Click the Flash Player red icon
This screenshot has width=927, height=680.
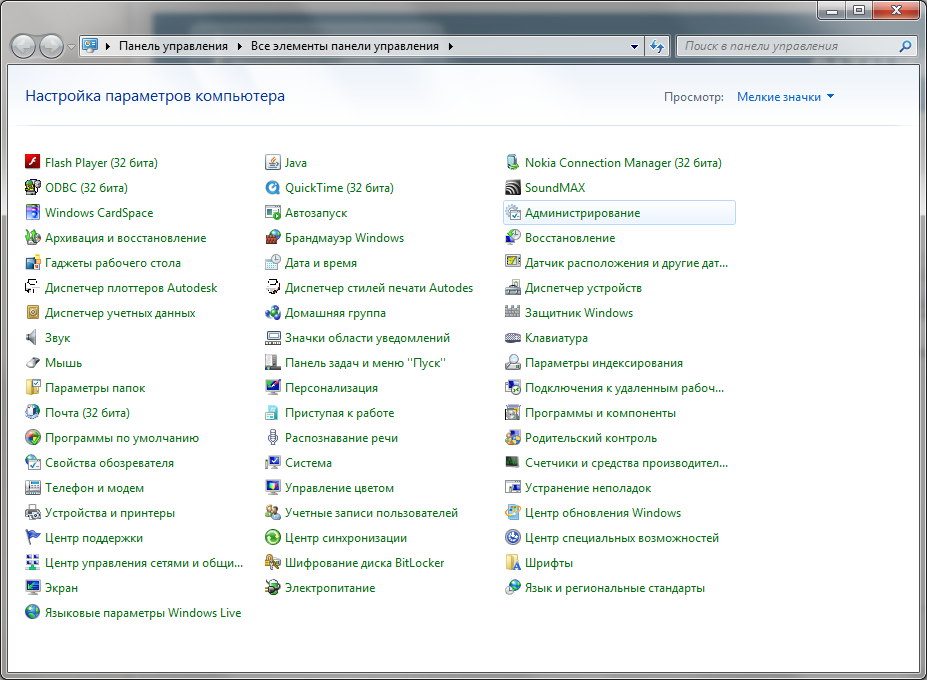[33, 162]
